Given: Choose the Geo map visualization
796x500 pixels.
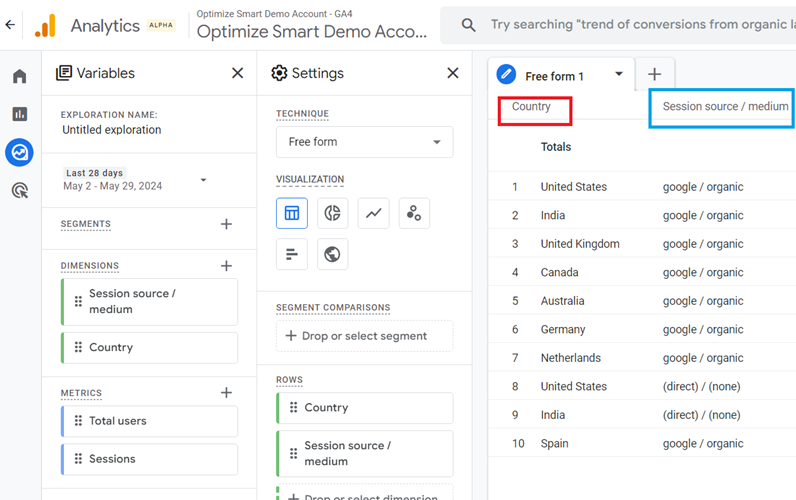Looking at the screenshot, I should pyautogui.click(x=333, y=254).
